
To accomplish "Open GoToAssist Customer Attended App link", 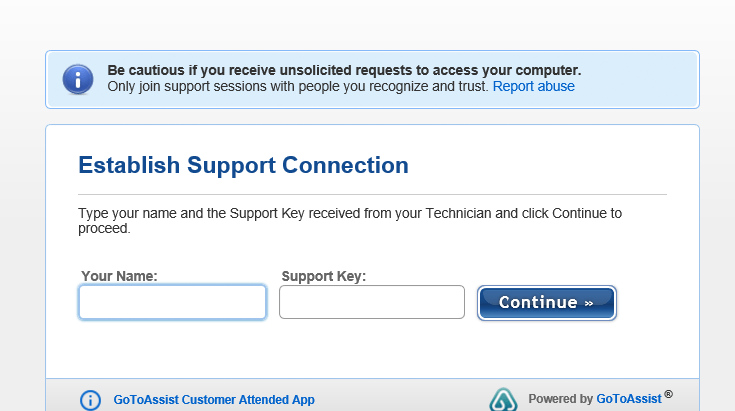I will [x=214, y=400].
